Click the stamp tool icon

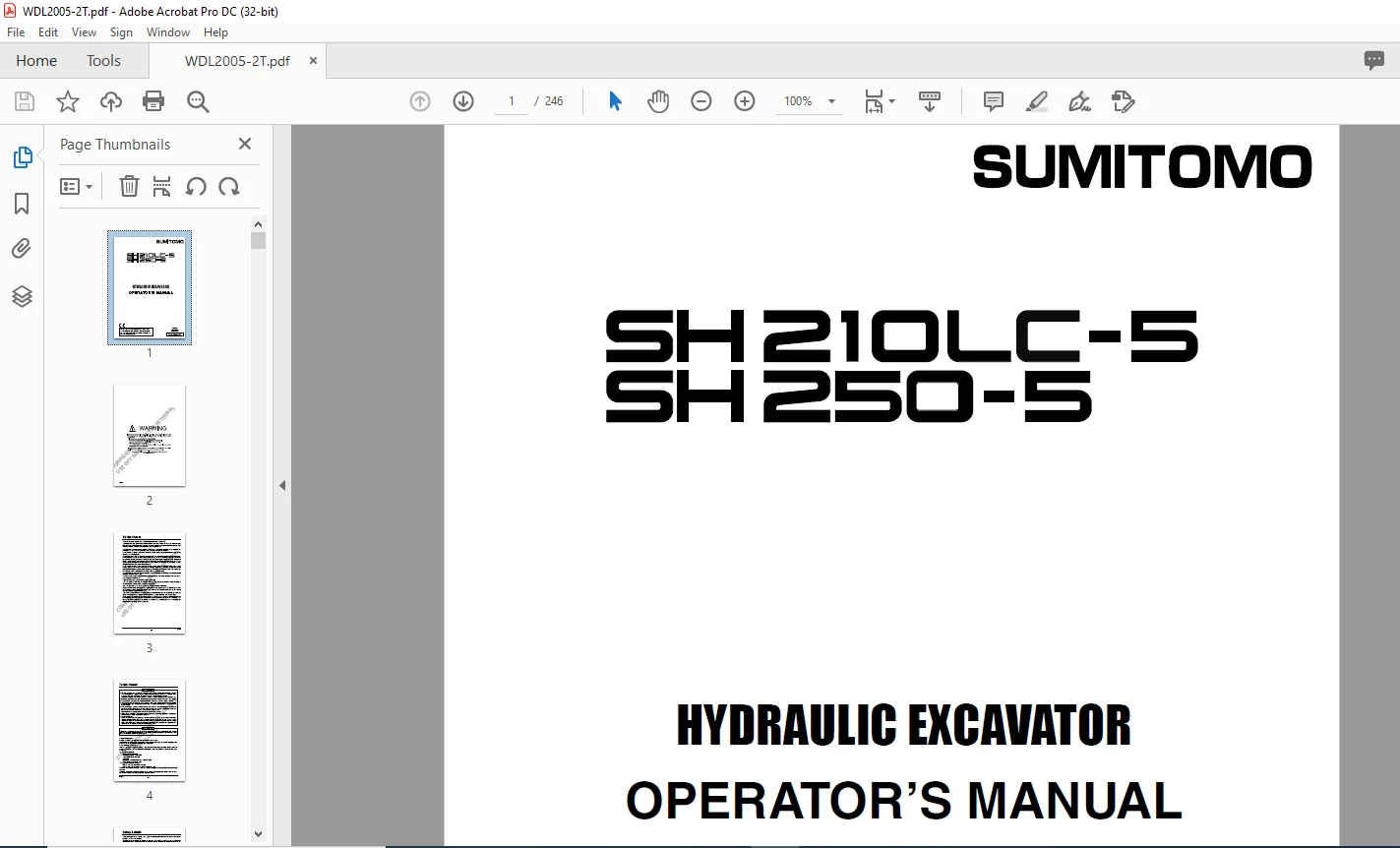coord(1123,101)
